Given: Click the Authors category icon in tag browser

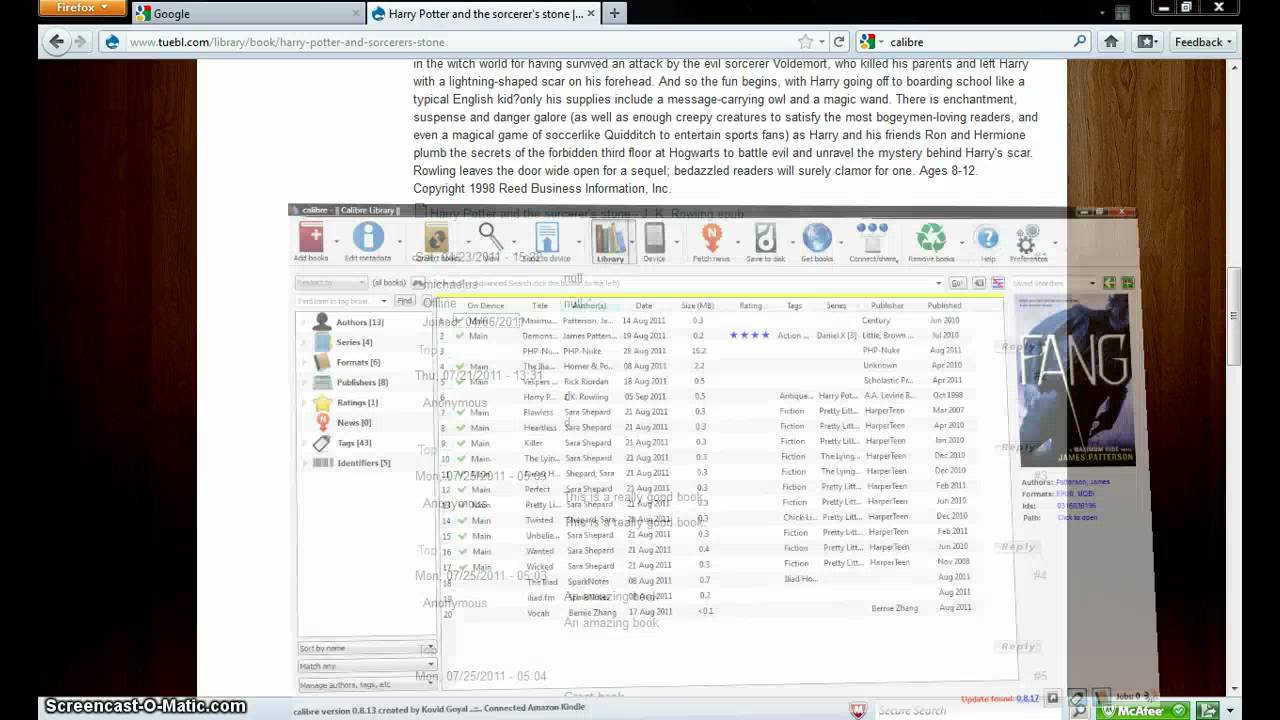Looking at the screenshot, I should 322,322.
